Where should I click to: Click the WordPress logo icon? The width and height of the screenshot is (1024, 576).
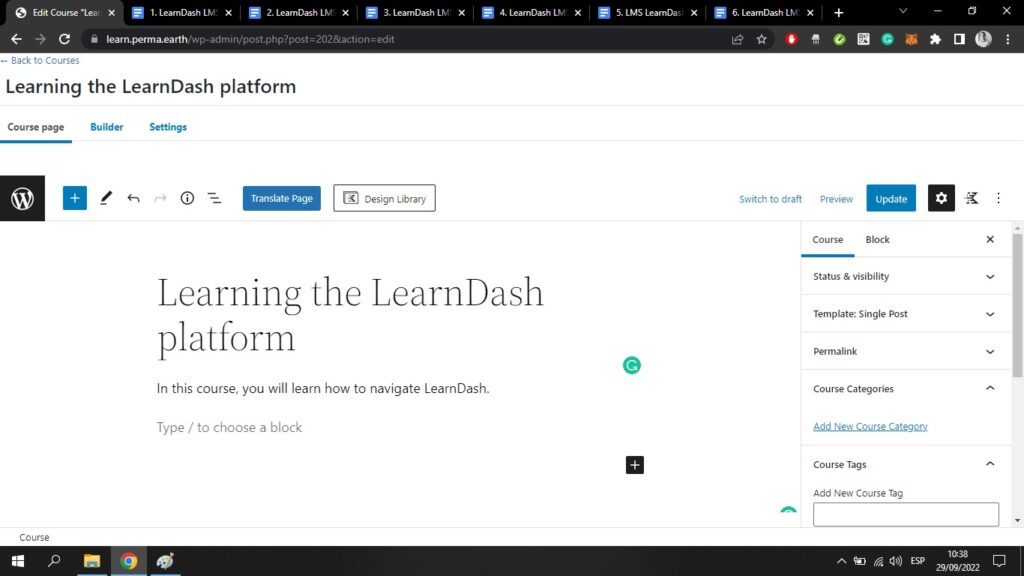22,199
